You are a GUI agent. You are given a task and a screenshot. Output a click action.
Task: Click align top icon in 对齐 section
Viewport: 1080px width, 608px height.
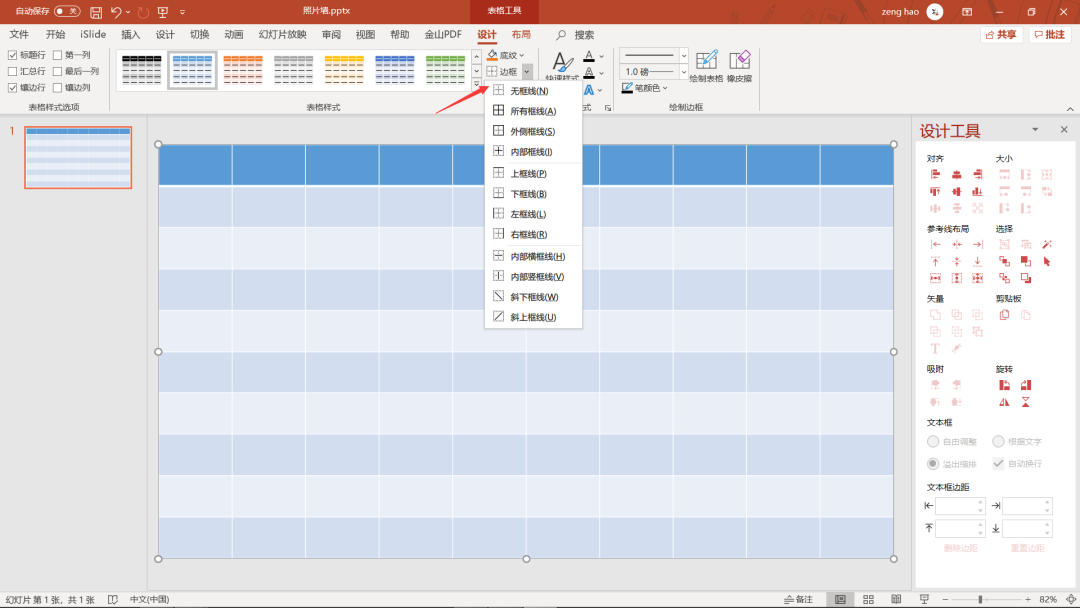[x=935, y=191]
